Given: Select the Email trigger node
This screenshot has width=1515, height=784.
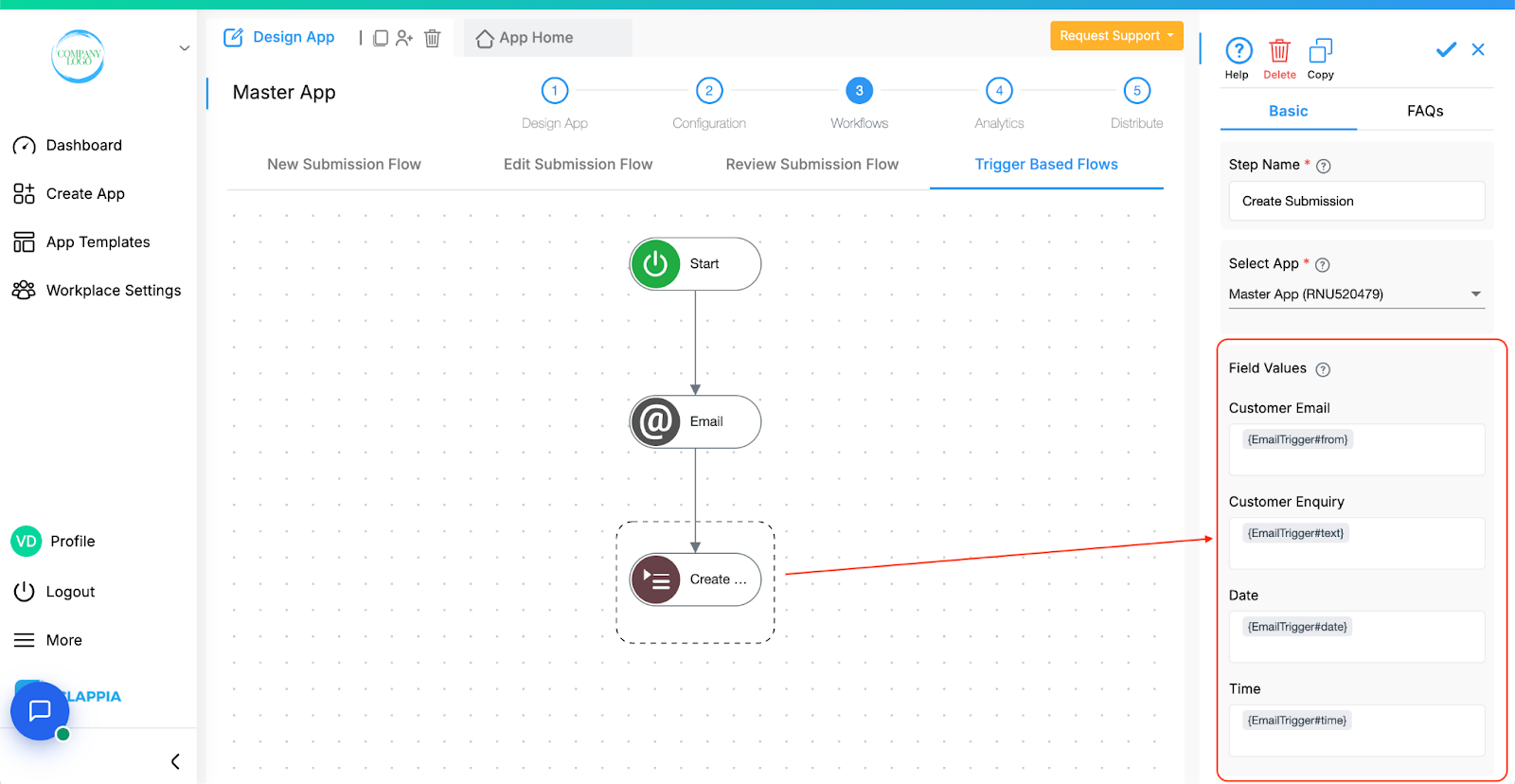Looking at the screenshot, I should (x=696, y=421).
